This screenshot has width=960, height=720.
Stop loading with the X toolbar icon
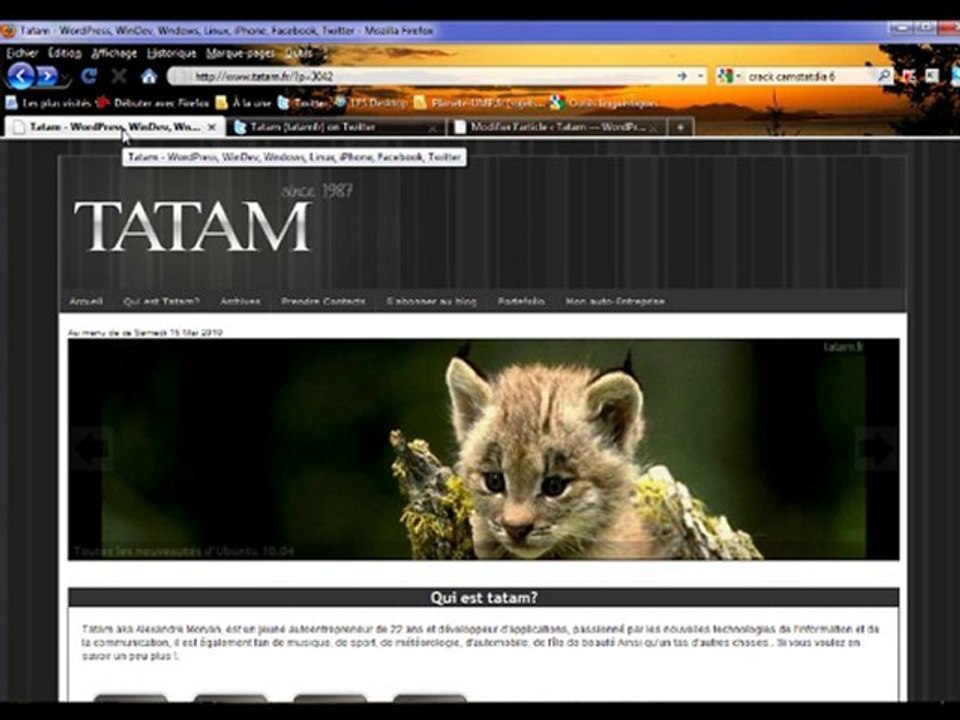[x=119, y=76]
